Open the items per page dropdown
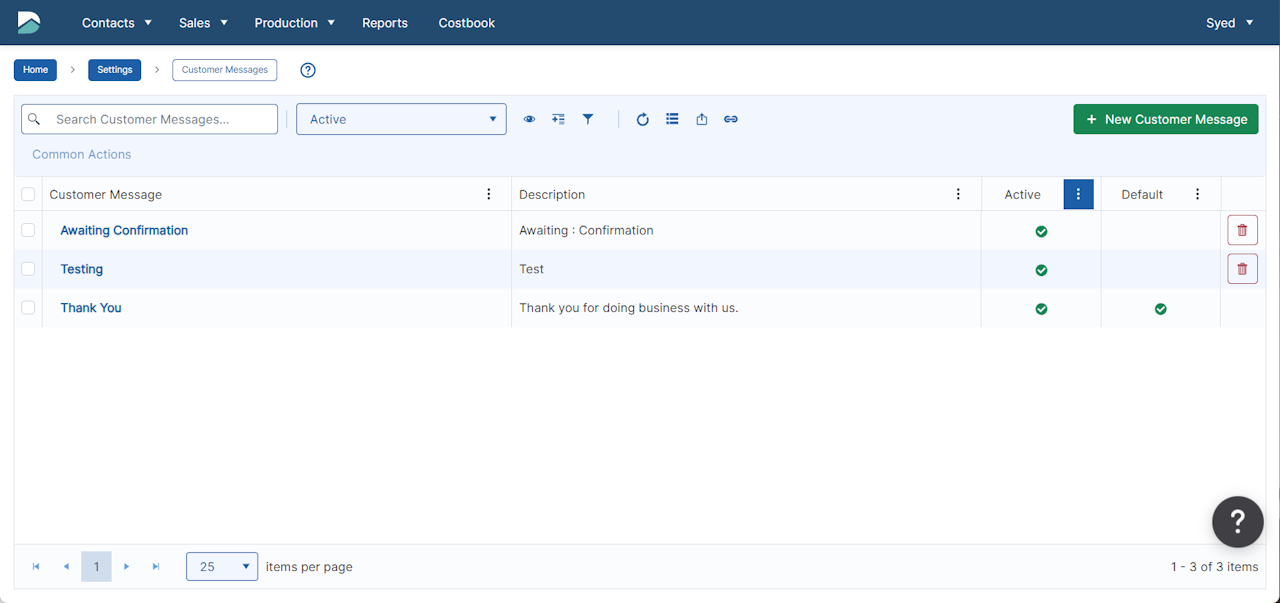 [221, 567]
